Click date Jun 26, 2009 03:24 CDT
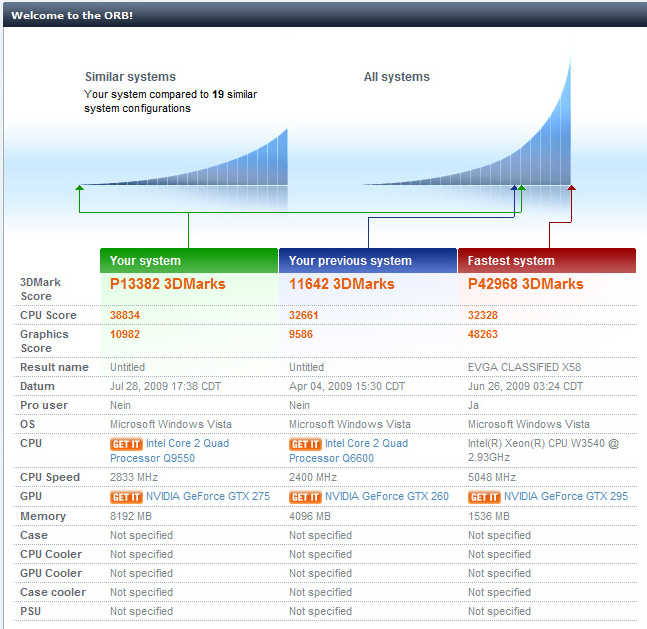 pyautogui.click(x=525, y=386)
